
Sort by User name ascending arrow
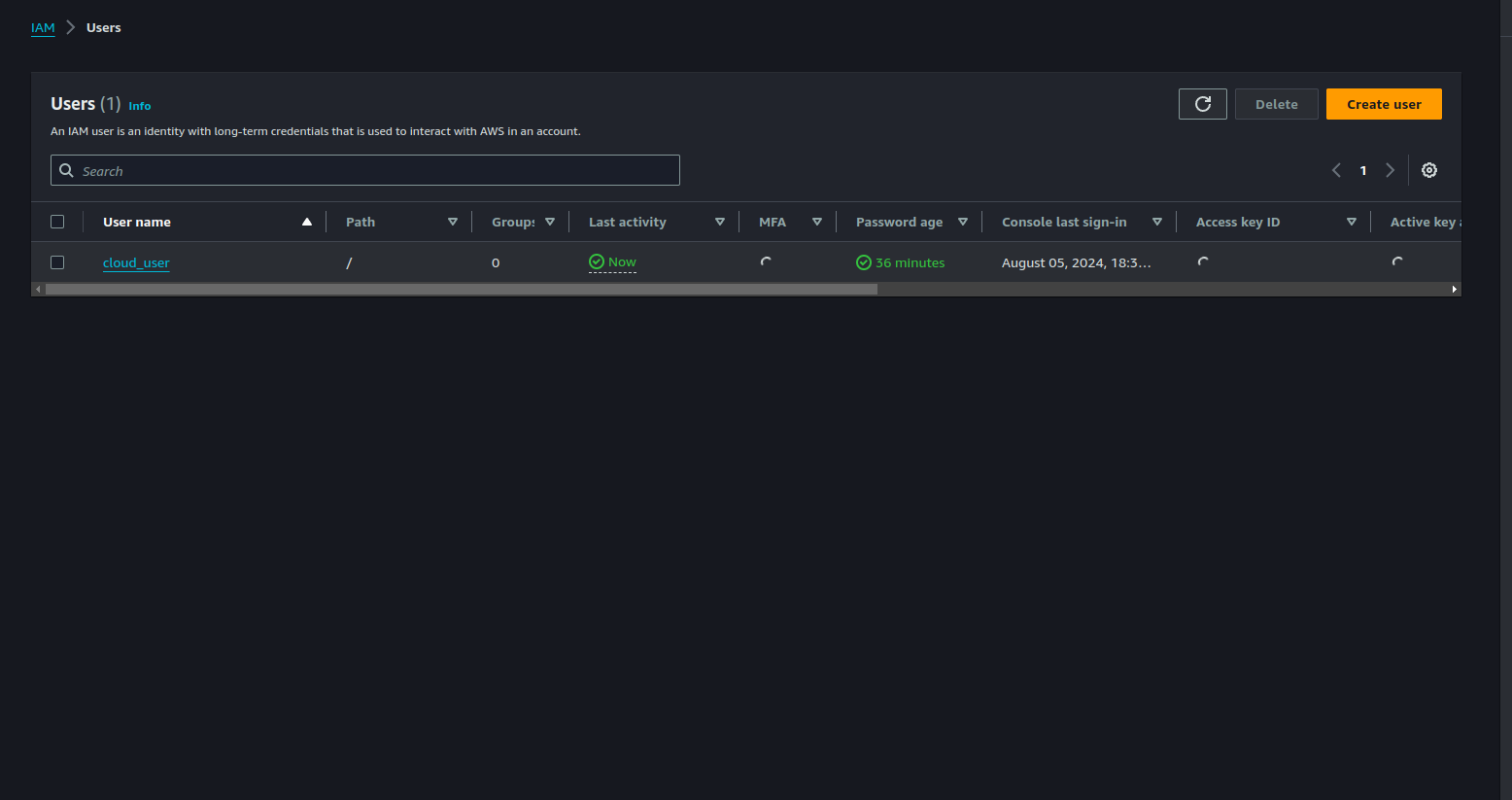coord(307,222)
